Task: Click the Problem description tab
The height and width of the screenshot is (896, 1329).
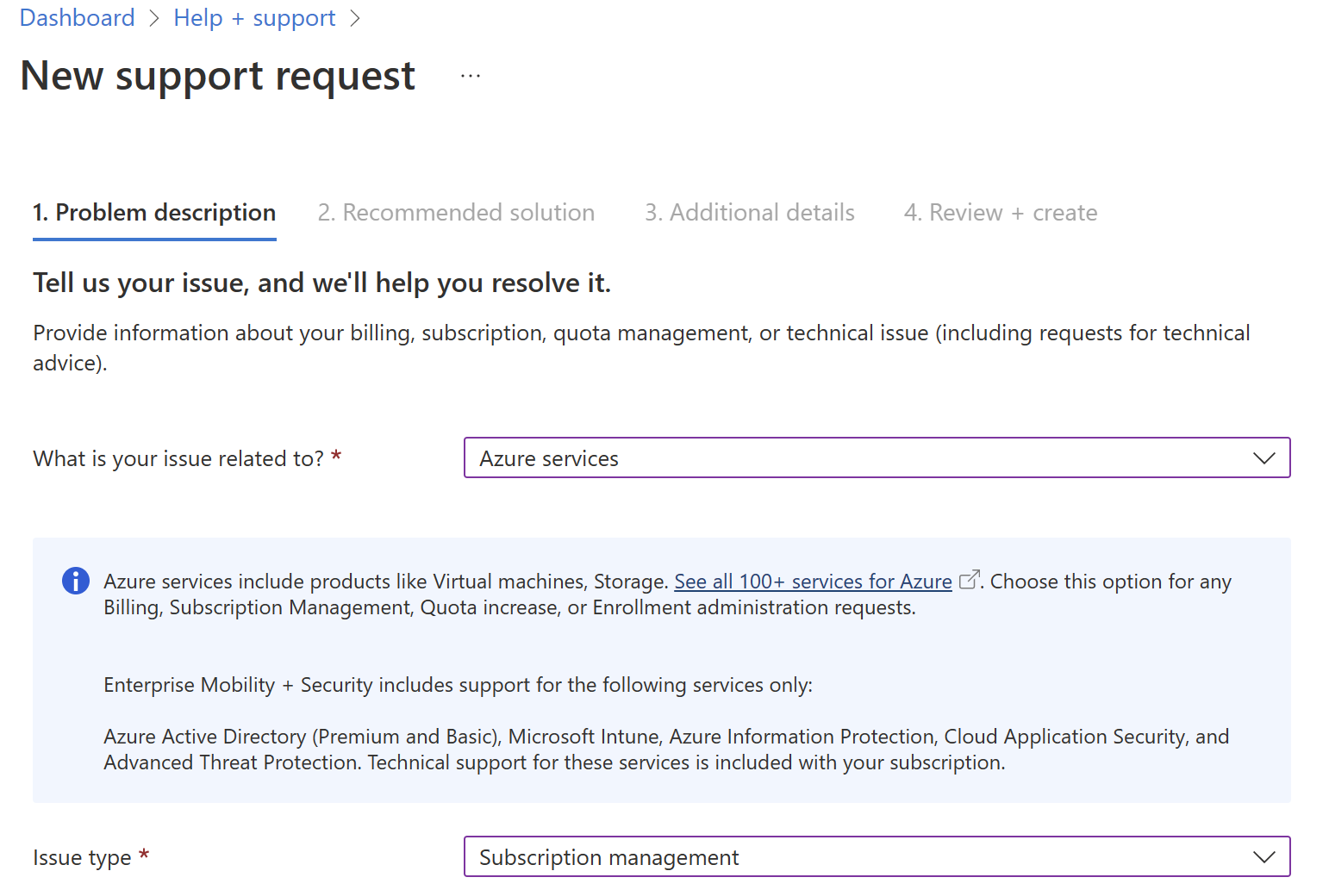Action: [x=153, y=212]
